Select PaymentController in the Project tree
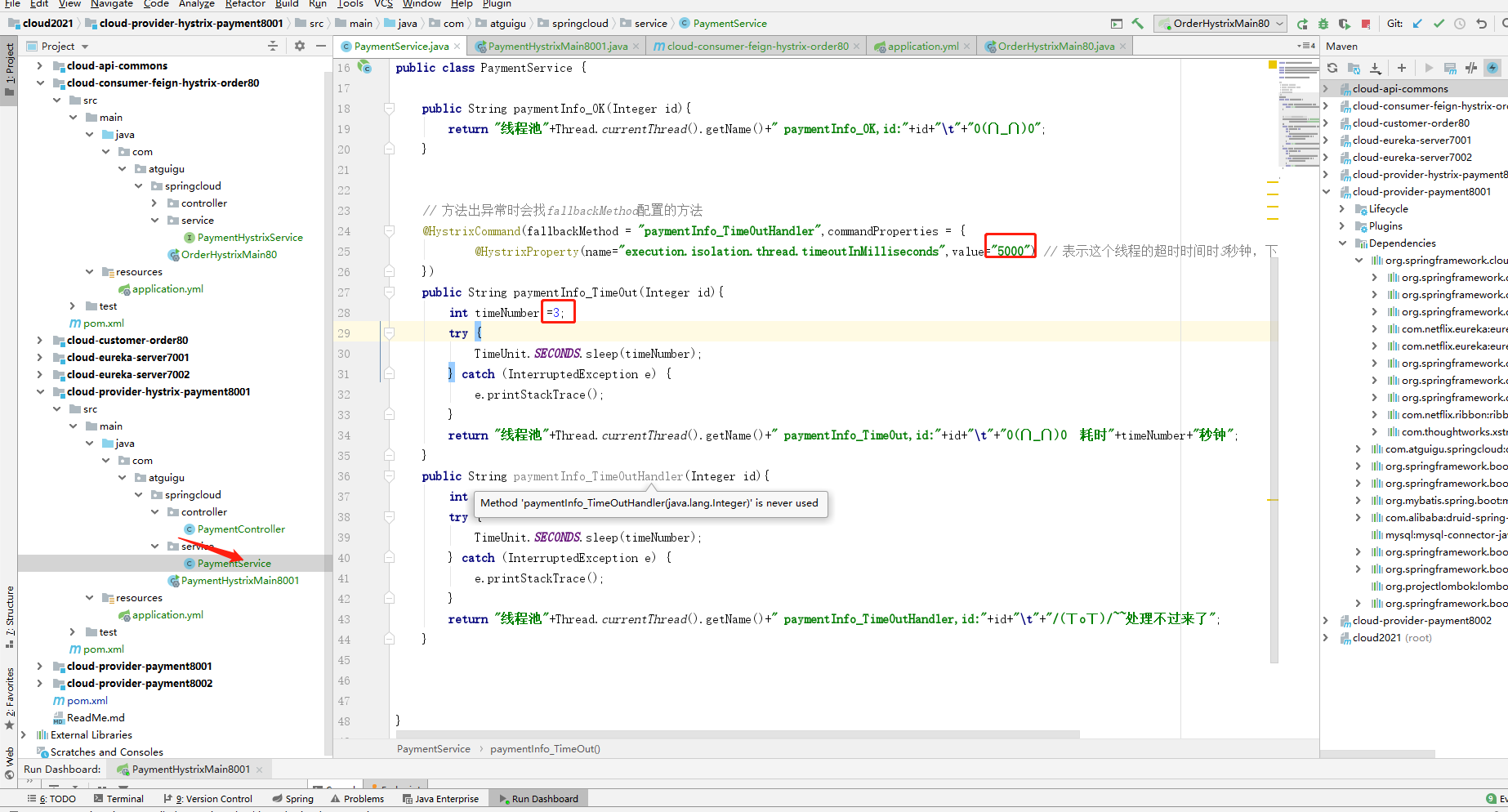The height and width of the screenshot is (812, 1508). 241,529
